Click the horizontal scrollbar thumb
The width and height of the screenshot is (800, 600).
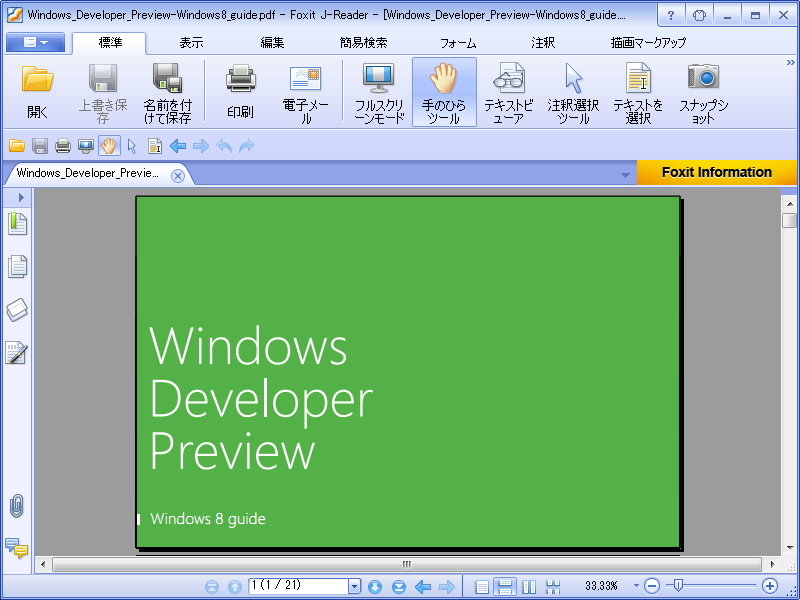click(407, 564)
